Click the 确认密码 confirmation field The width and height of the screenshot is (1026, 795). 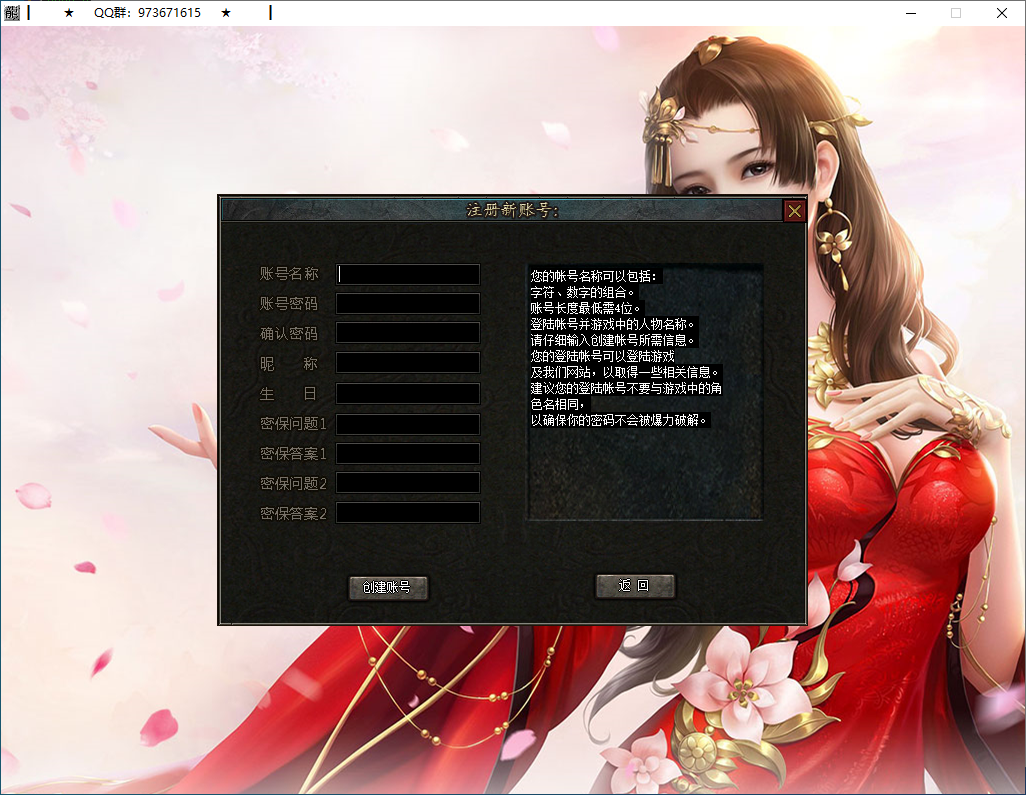407,333
